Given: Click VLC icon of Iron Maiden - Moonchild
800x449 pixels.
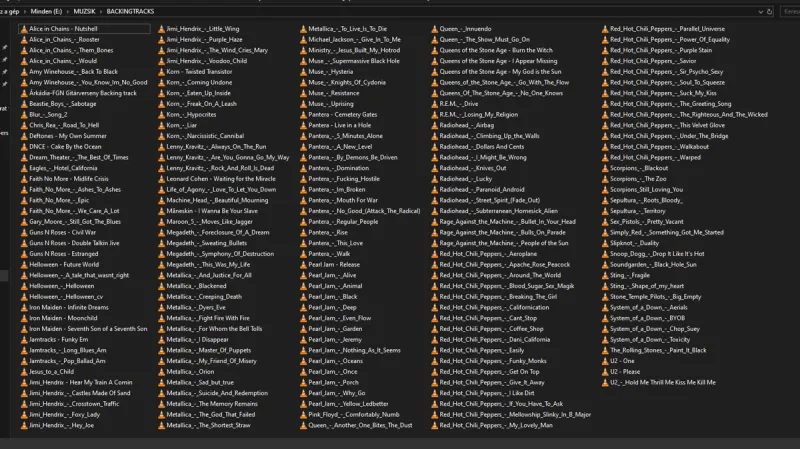Looking at the screenshot, I should point(24,318).
